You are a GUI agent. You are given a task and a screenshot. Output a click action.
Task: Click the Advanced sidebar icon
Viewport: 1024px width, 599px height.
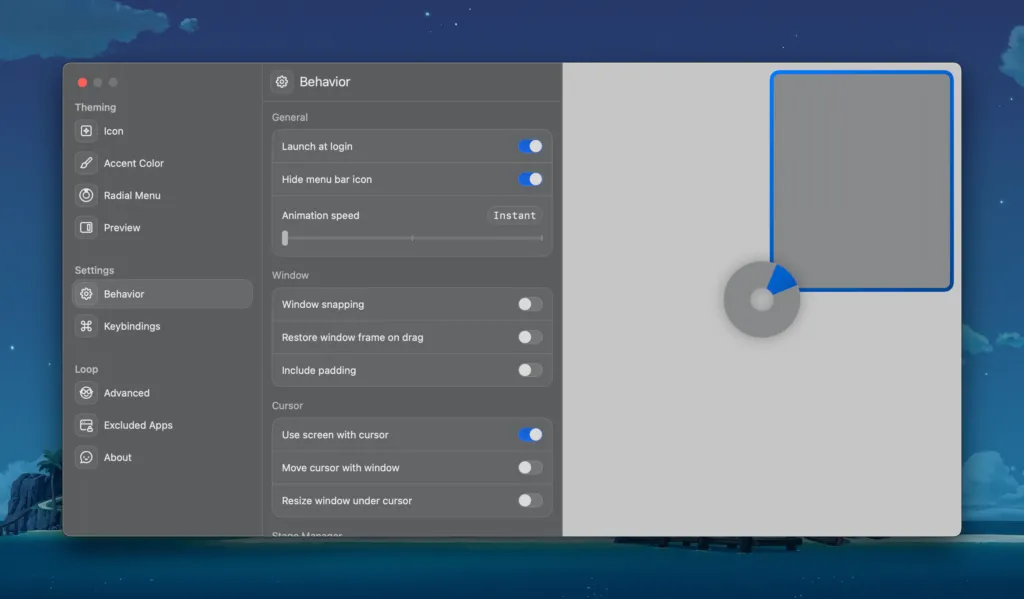point(86,393)
